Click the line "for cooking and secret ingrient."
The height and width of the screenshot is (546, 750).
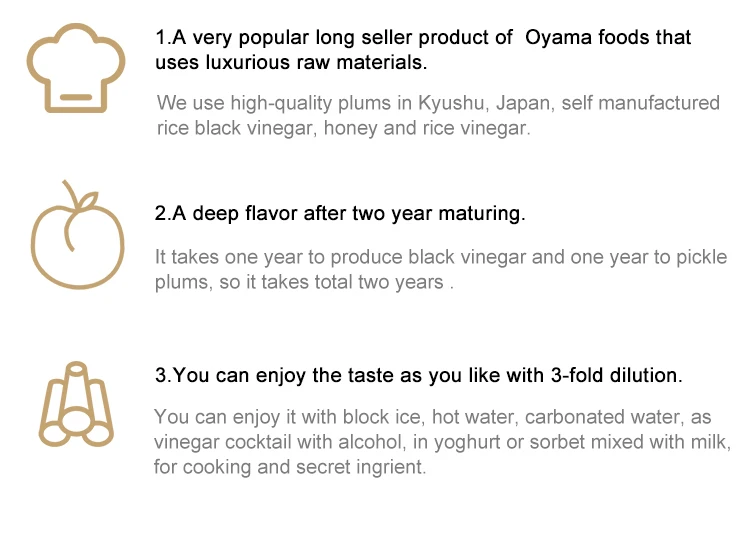(290, 467)
